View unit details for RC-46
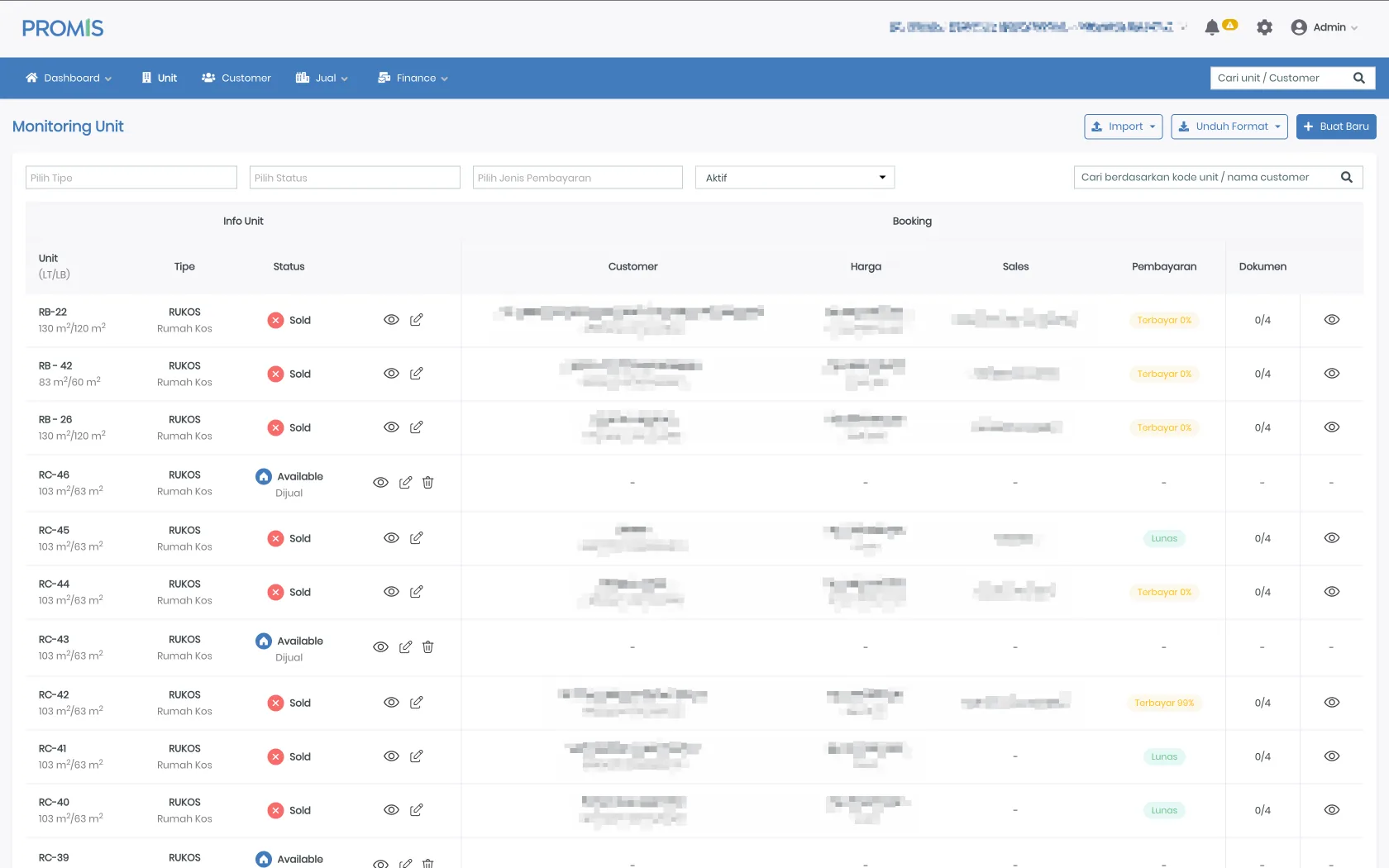This screenshot has height=868, width=1389. pyautogui.click(x=380, y=483)
